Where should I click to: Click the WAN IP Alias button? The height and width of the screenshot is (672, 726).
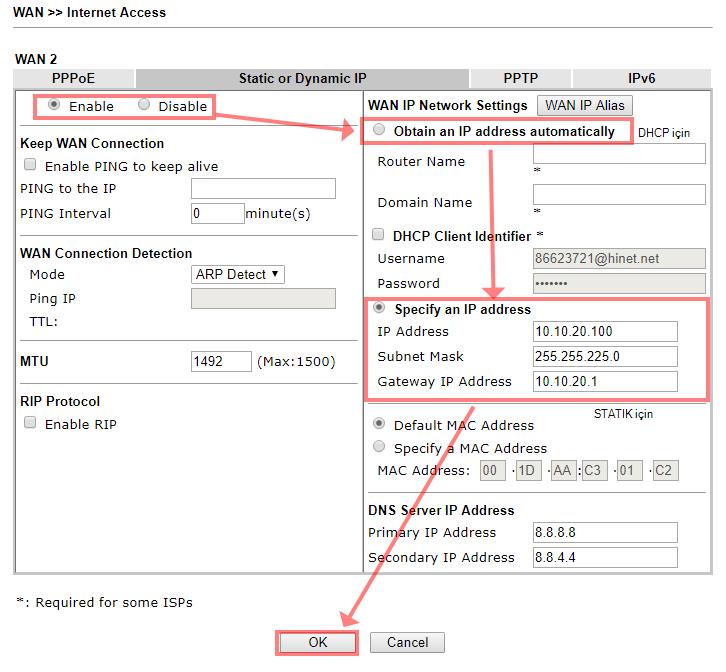[585, 105]
